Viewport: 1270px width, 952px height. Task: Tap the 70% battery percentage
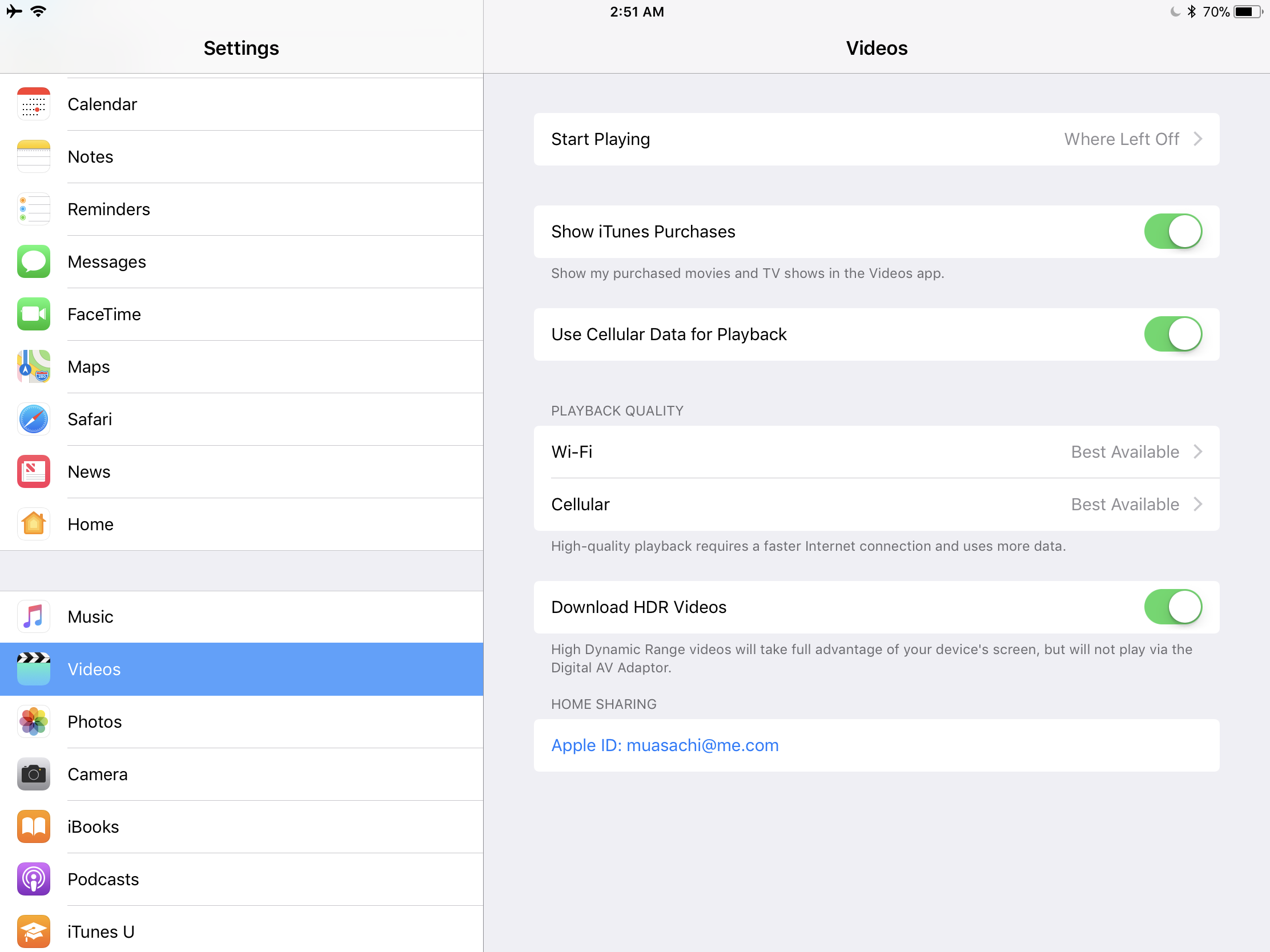click(x=1215, y=11)
